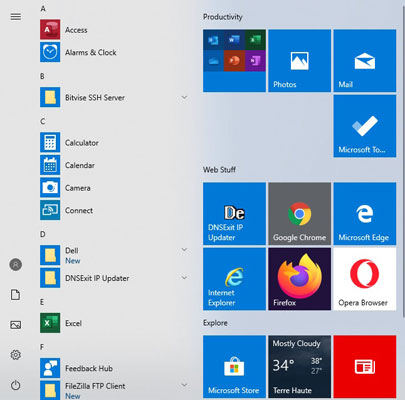The width and height of the screenshot is (405, 400).
Task: Launch Access from the app list
Action: (x=114, y=30)
